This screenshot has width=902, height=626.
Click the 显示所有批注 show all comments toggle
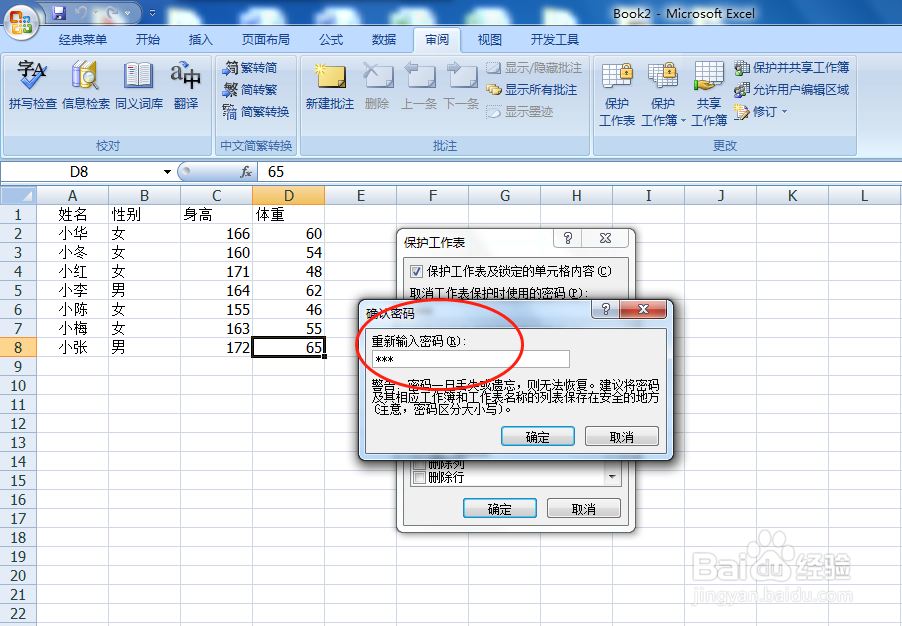point(541,89)
